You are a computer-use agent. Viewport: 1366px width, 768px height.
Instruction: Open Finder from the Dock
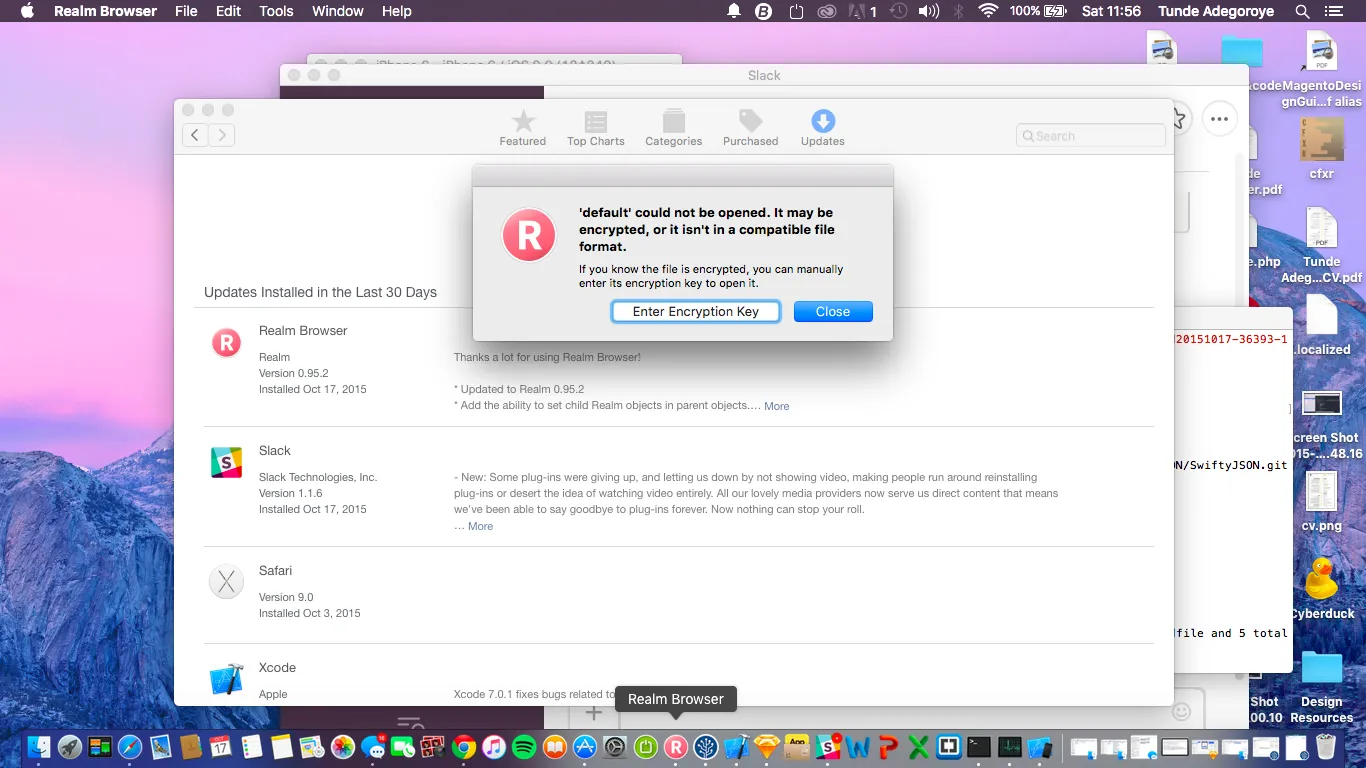pos(39,746)
